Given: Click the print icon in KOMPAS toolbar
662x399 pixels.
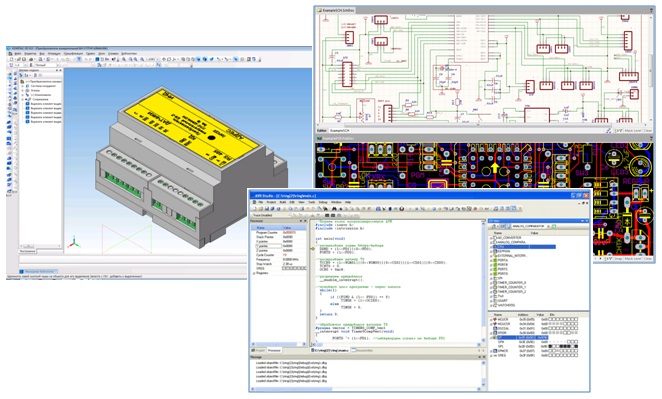Looking at the screenshot, I should pos(31,59).
